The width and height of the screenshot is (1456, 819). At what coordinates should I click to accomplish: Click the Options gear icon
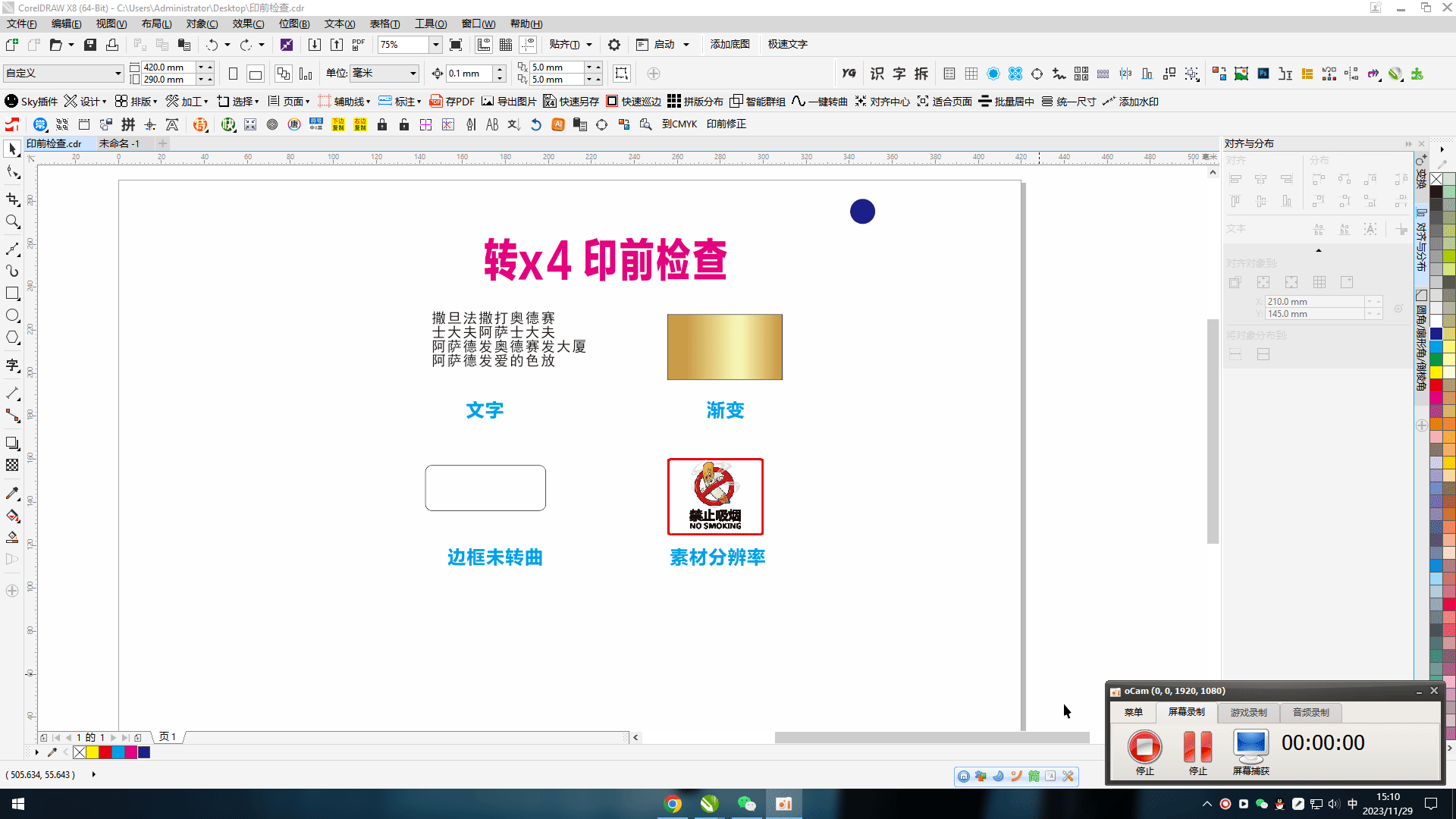tap(614, 45)
